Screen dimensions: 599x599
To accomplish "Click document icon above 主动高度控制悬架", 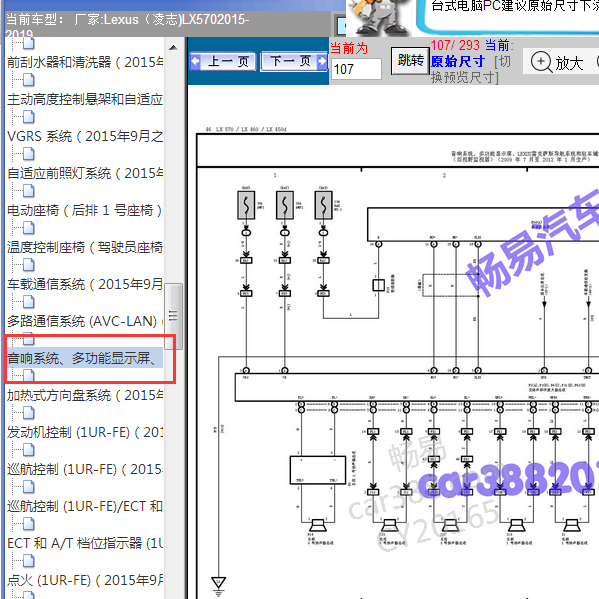I will (29, 80).
